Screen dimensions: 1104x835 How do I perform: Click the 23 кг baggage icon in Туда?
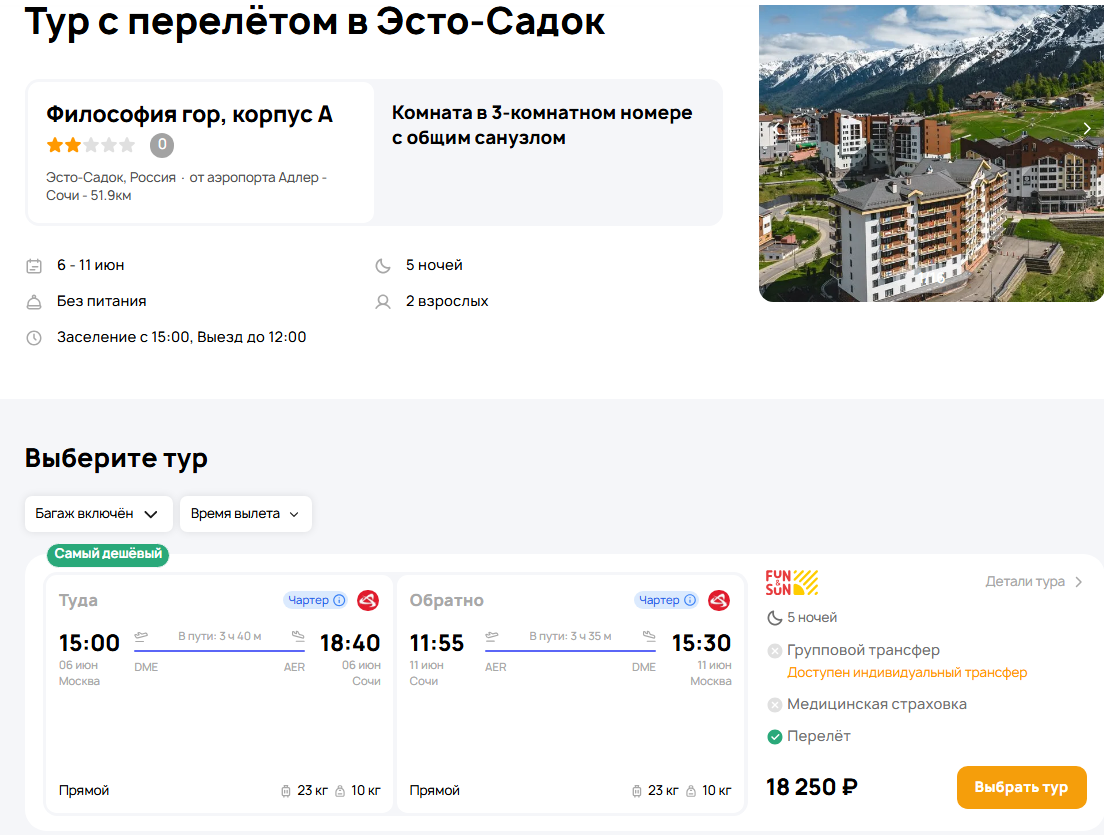[286, 791]
